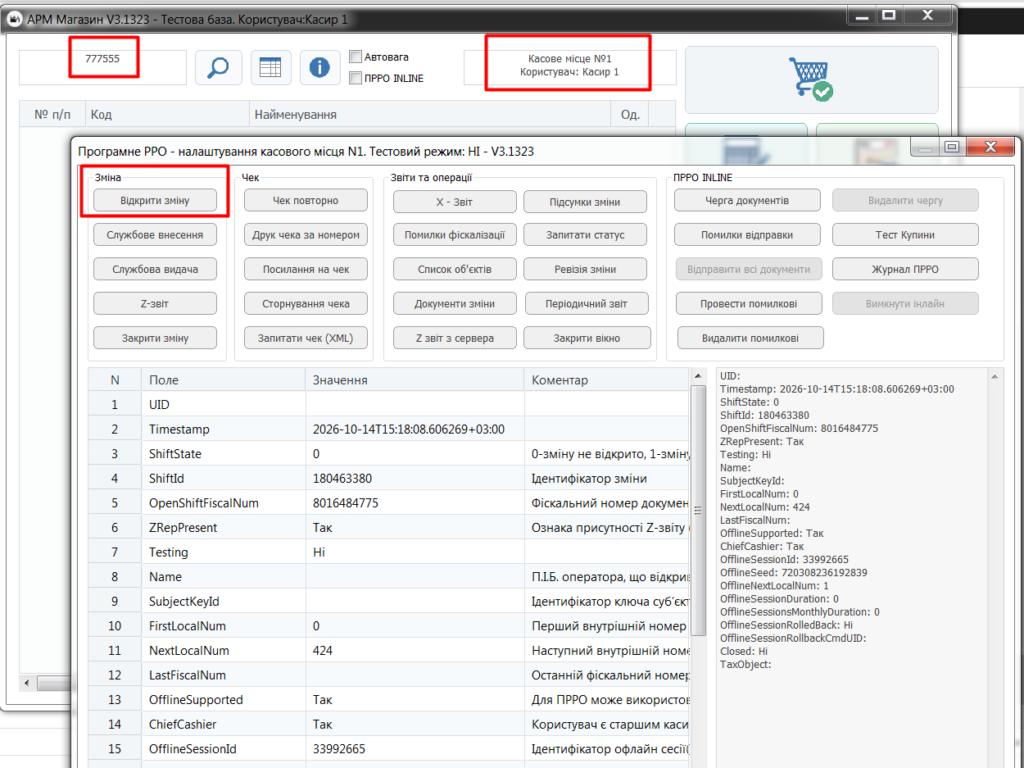Show Список об'єктів
This screenshot has height=768, width=1024.
[x=455, y=269]
